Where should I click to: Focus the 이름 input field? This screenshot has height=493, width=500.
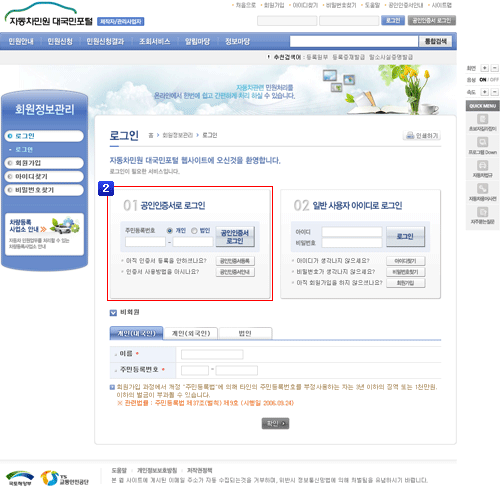click(212, 354)
